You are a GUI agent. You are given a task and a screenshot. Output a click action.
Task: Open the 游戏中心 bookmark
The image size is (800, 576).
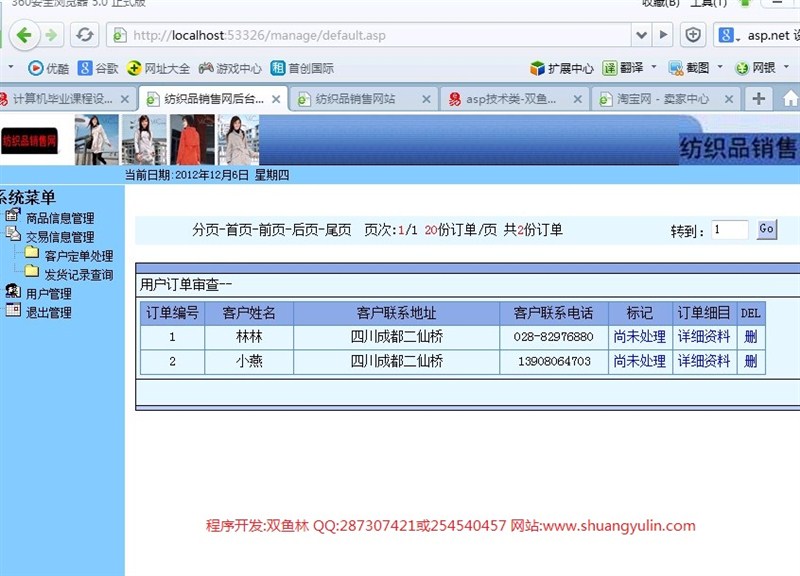tap(230, 68)
